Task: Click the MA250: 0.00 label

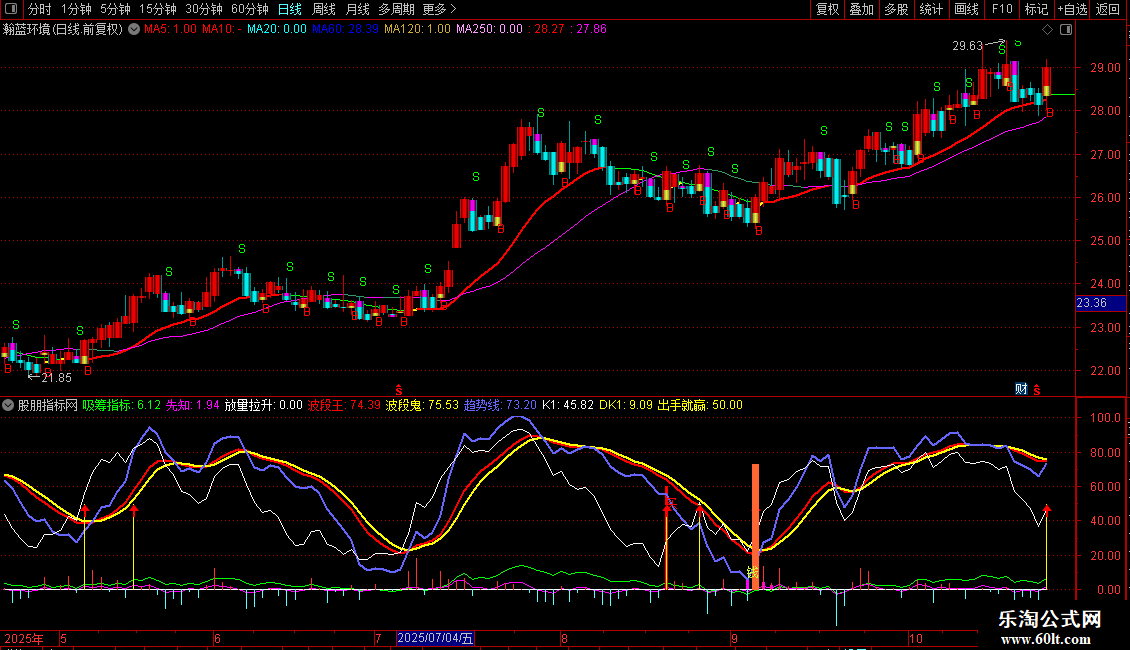Action: (x=489, y=30)
